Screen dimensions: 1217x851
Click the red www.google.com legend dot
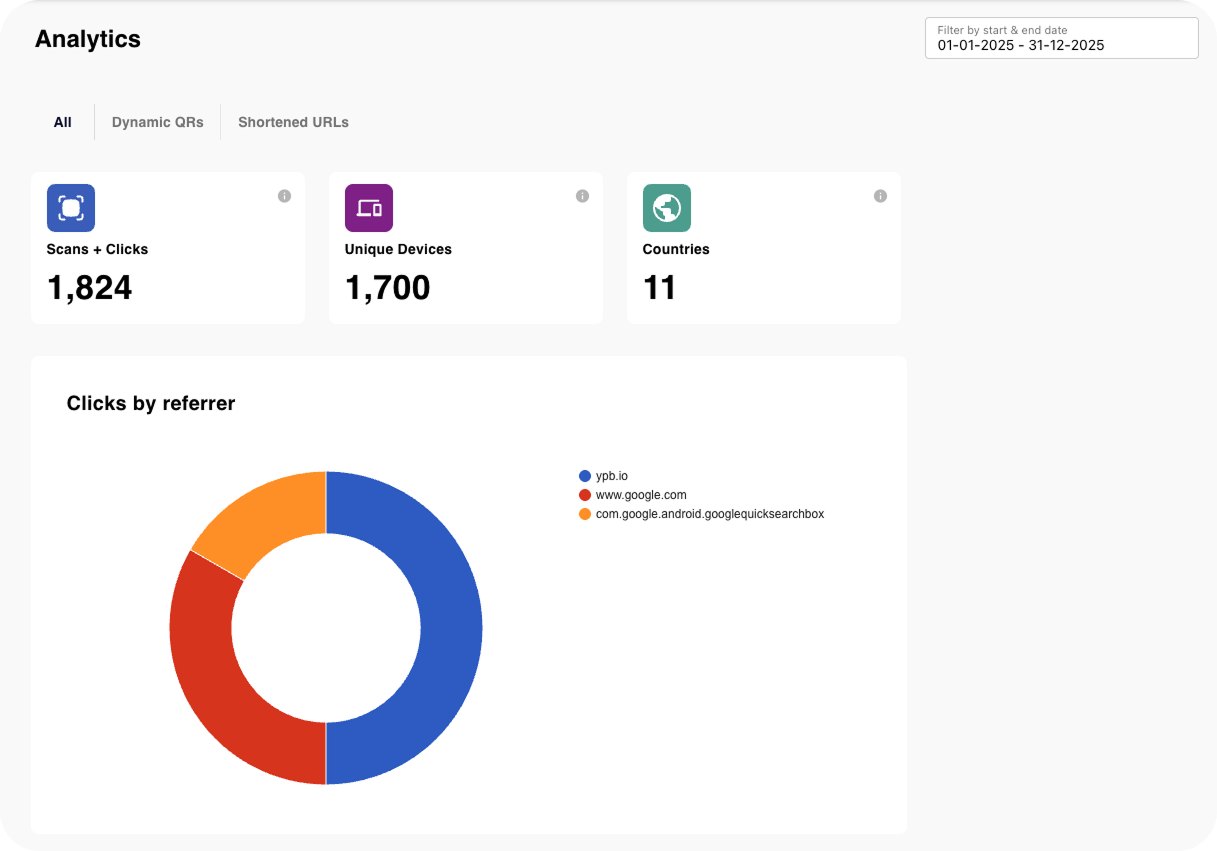pyautogui.click(x=585, y=495)
